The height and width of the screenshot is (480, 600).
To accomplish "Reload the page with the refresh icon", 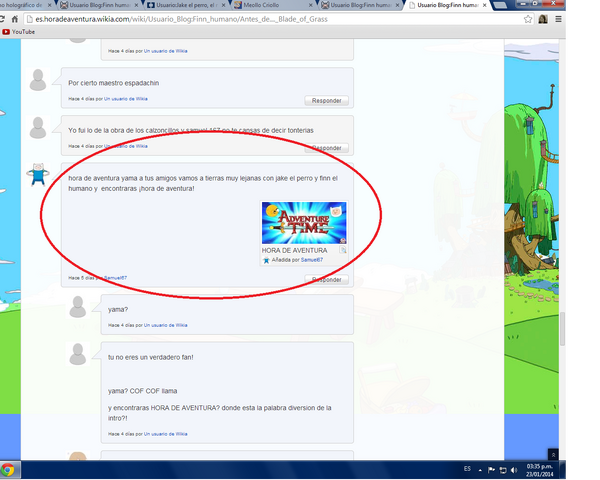I will click(x=2, y=19).
